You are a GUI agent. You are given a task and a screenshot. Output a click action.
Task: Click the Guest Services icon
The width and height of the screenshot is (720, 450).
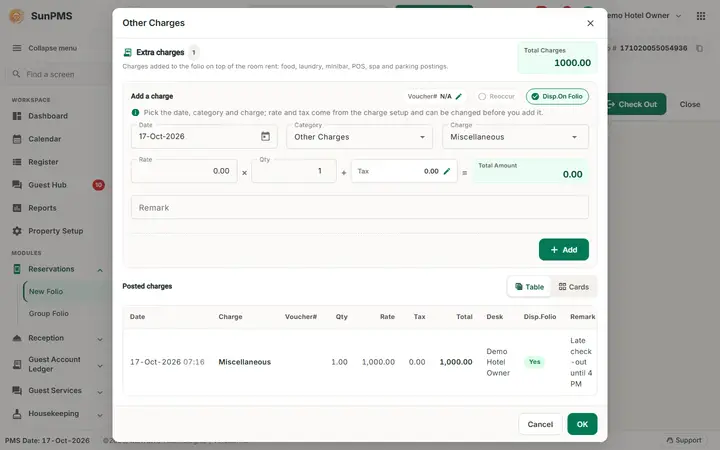17,390
